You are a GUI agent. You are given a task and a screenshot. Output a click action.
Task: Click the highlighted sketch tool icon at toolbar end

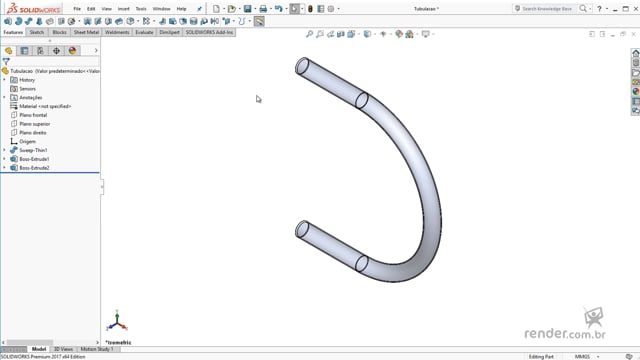click(259, 21)
